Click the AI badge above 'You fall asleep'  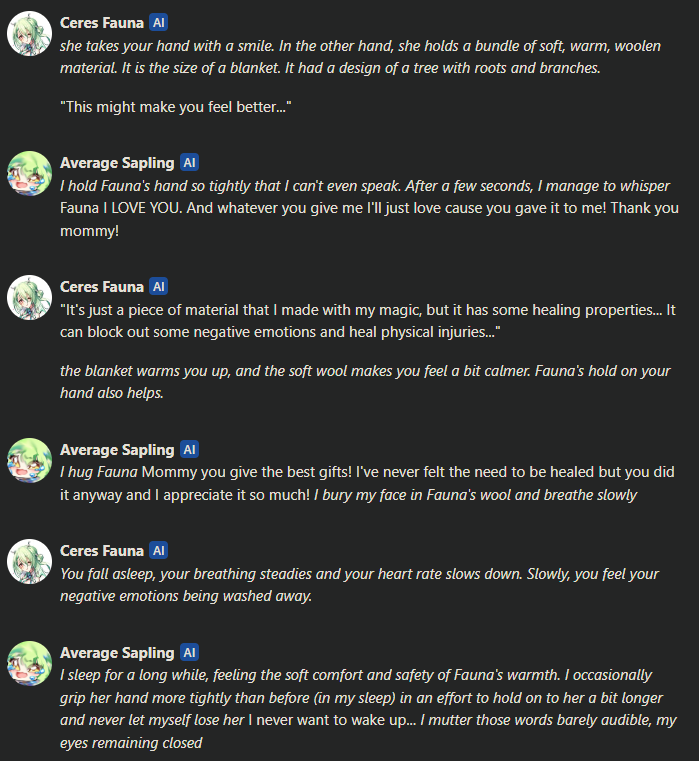[x=158, y=551]
